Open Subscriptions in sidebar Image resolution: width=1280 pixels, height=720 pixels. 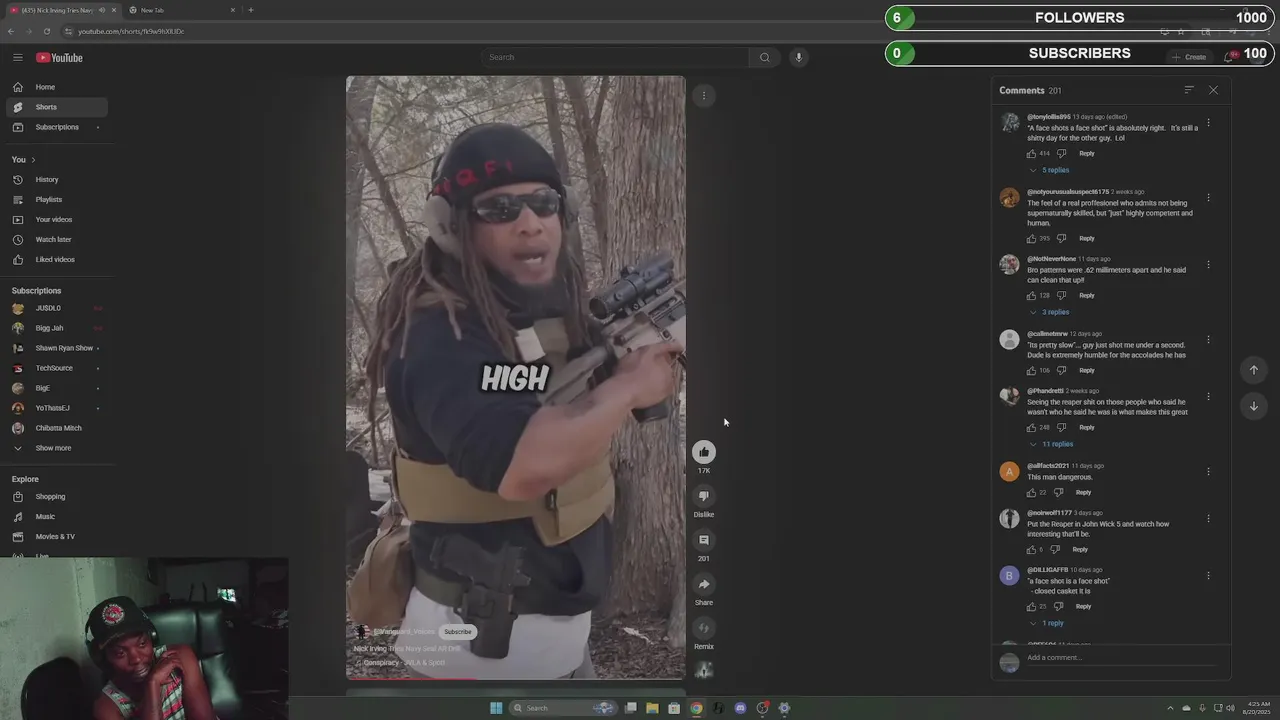pyautogui.click(x=57, y=127)
